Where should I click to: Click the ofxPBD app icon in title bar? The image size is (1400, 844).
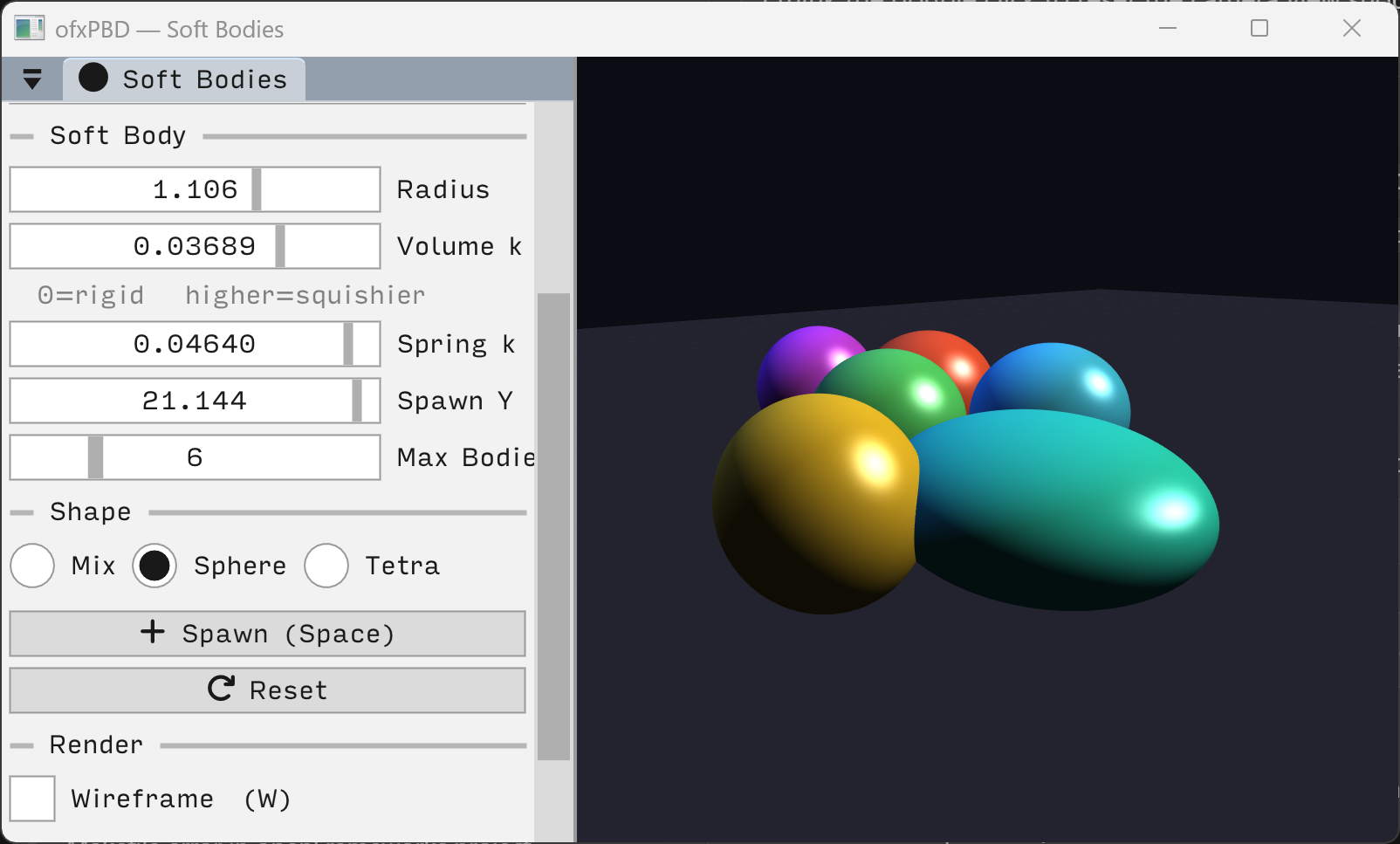29,29
